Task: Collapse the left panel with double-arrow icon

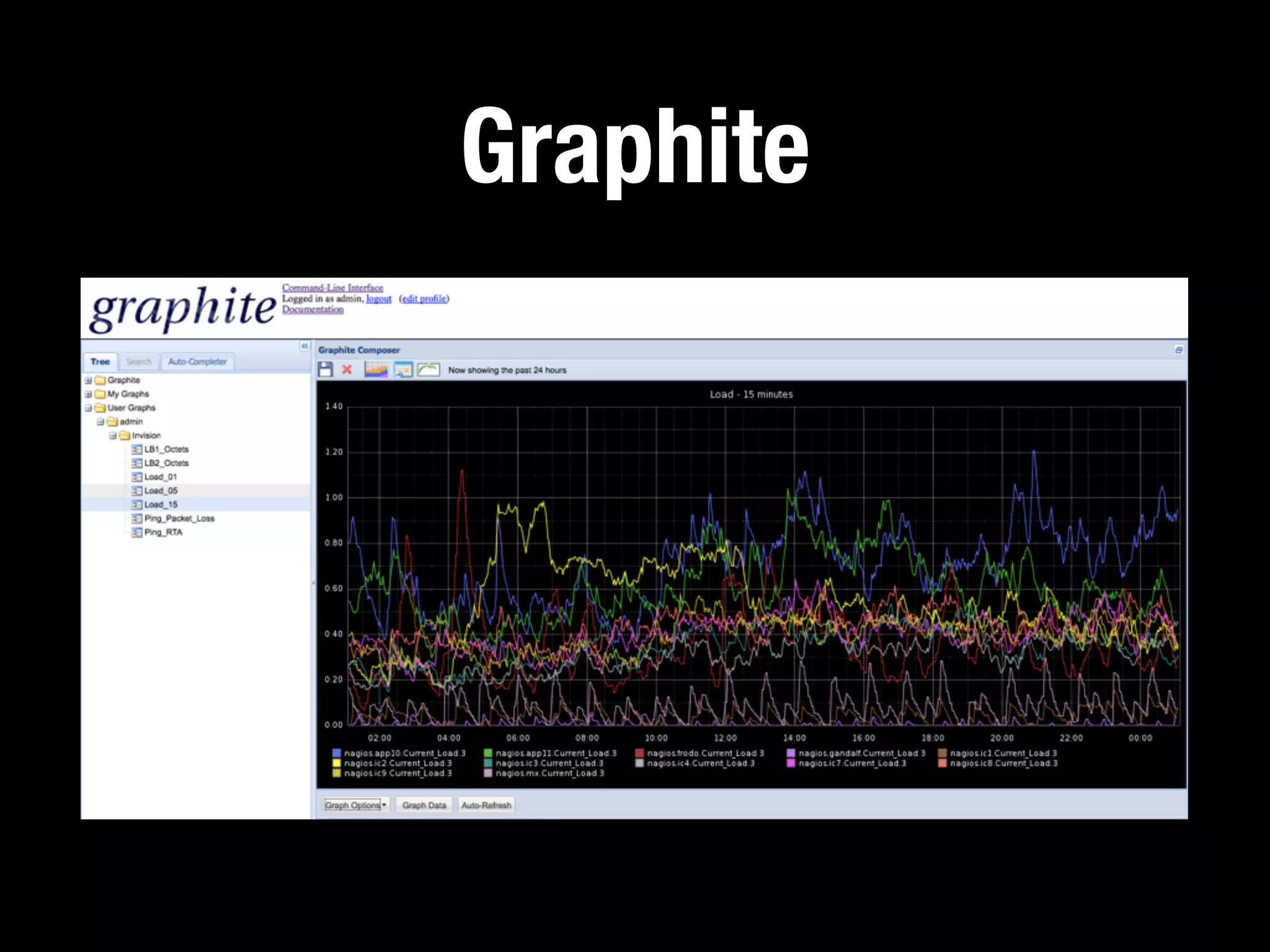Action: pyautogui.click(x=304, y=346)
